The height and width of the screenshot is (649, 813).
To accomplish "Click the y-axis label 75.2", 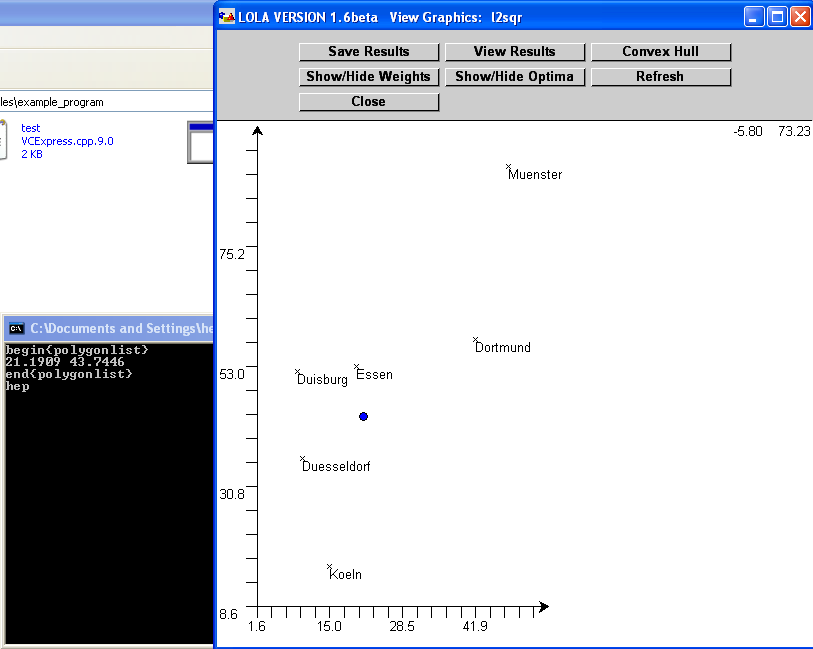I will (x=231, y=254).
